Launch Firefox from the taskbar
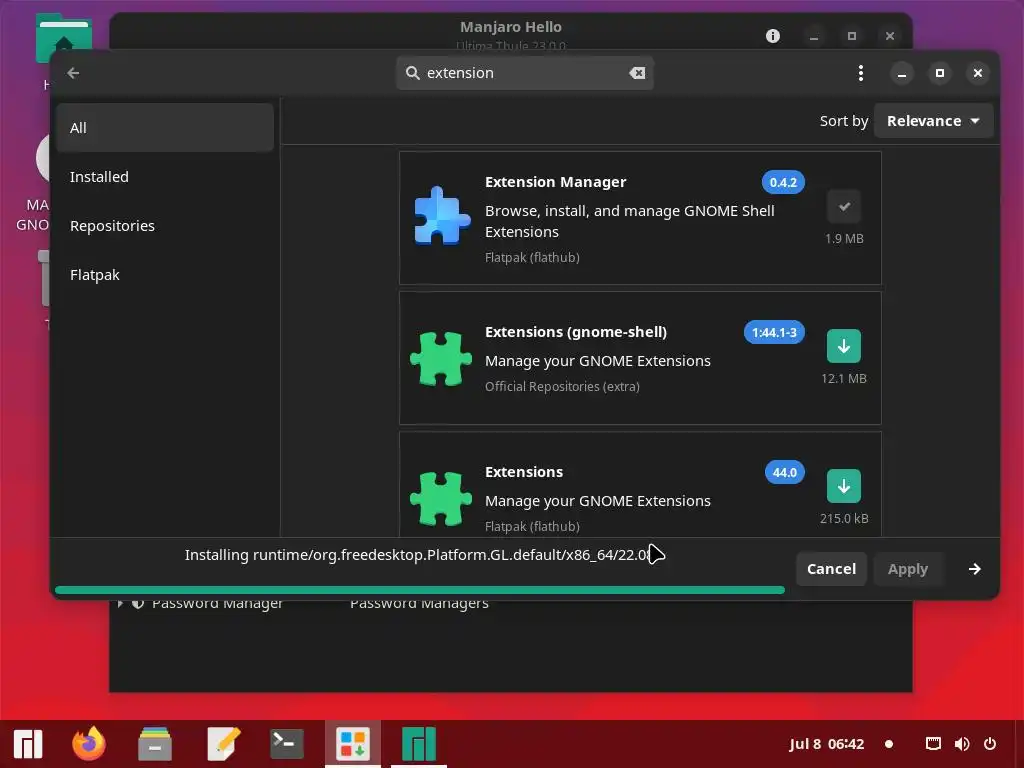1024x768 pixels. [89, 744]
